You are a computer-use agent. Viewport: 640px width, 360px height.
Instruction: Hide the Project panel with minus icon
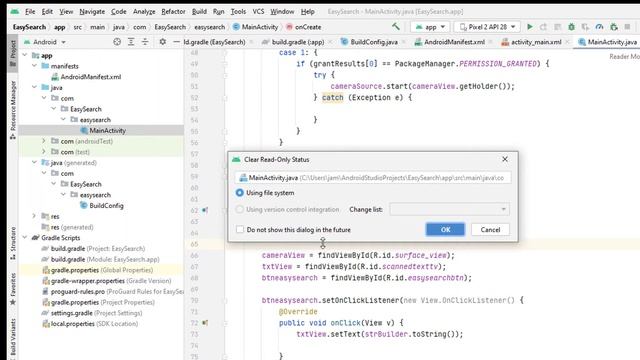click(x=176, y=42)
